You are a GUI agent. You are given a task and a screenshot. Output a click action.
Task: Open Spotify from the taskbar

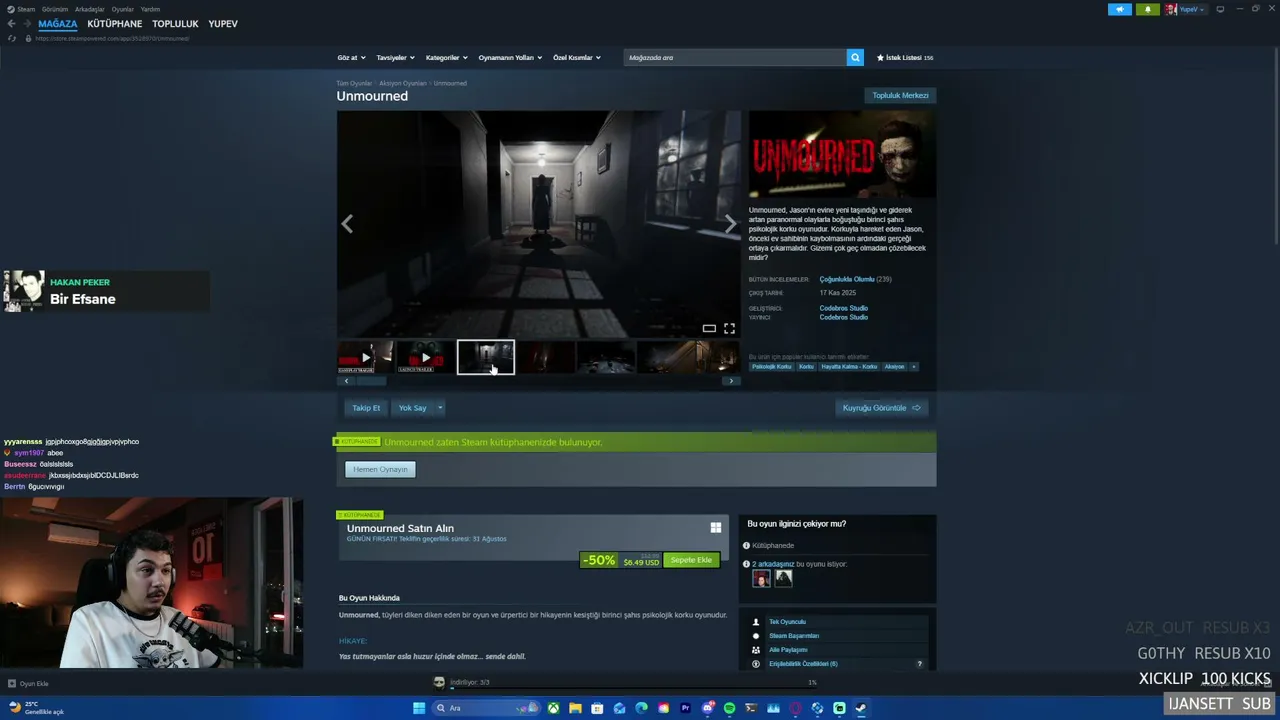click(729, 708)
